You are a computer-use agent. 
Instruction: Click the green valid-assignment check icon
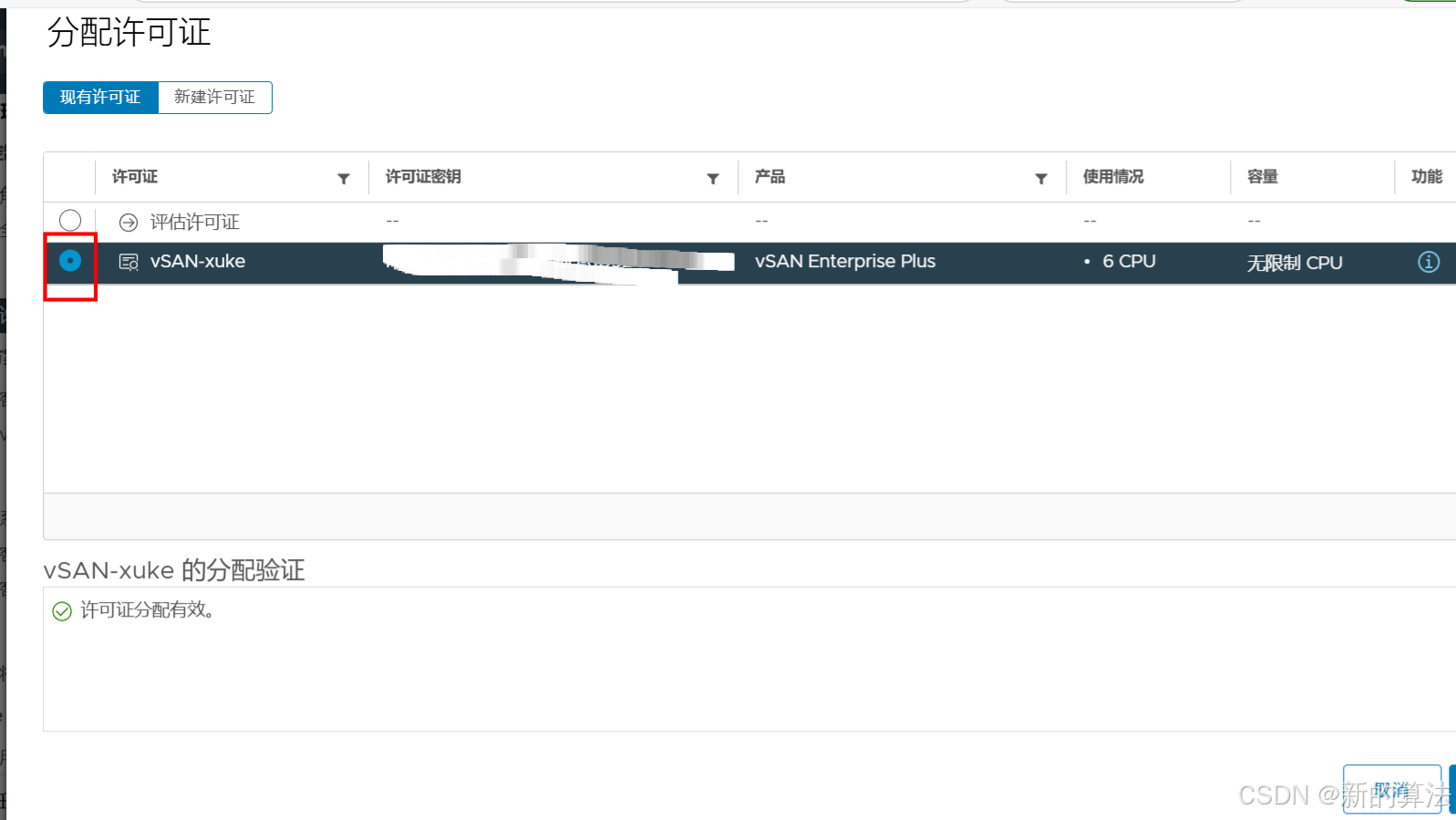[x=62, y=611]
